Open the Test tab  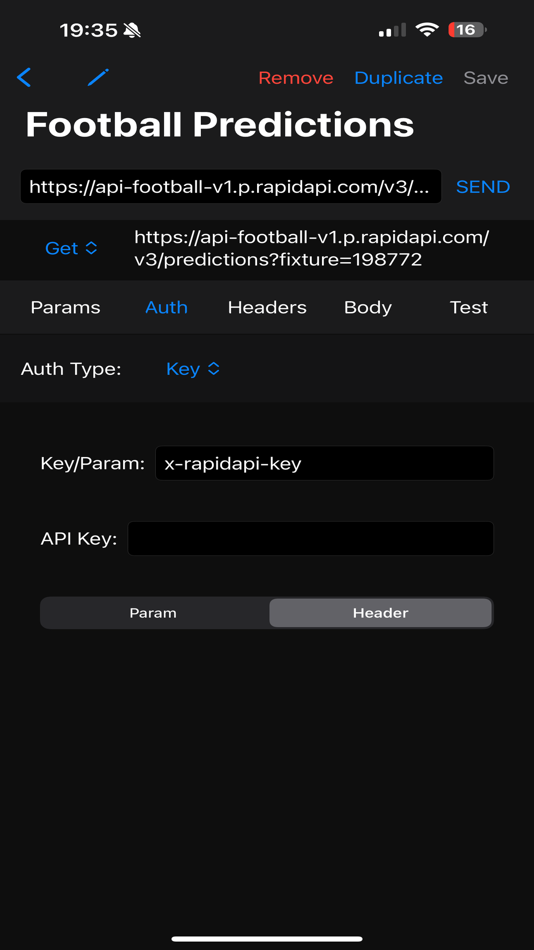[469, 307]
